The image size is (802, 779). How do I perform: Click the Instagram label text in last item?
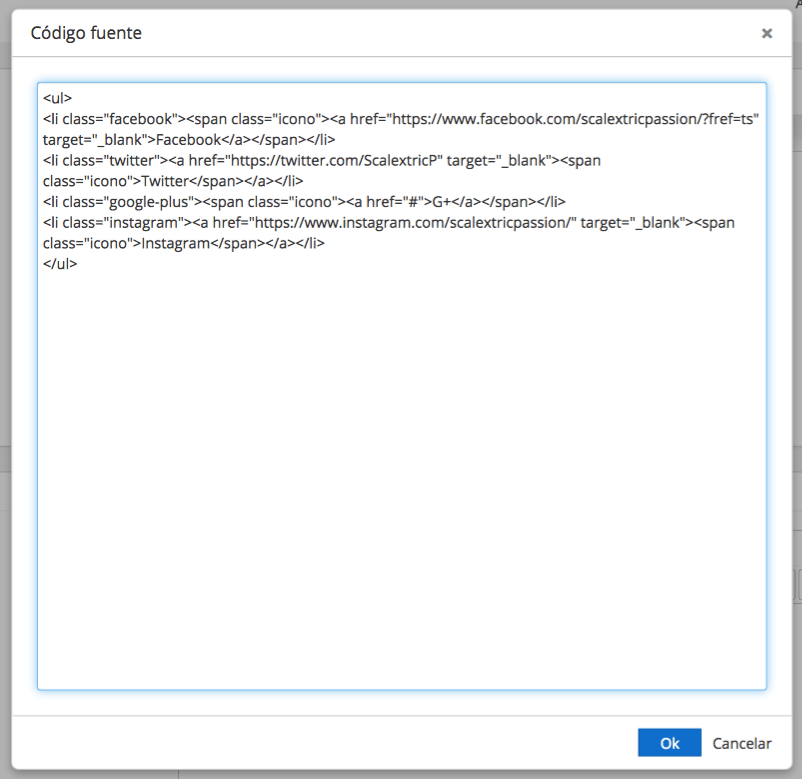coord(175,243)
